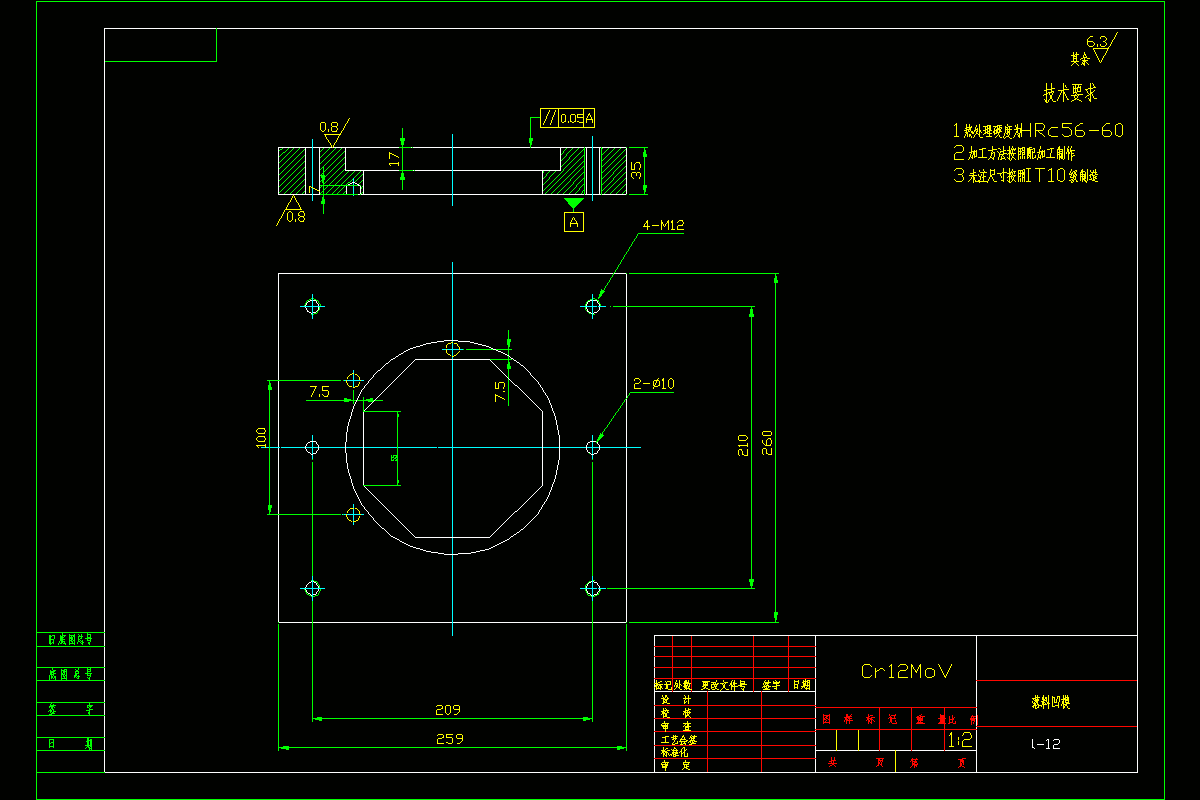Select the 处数 column header
This screenshot has width=1200, height=800.
683,685
